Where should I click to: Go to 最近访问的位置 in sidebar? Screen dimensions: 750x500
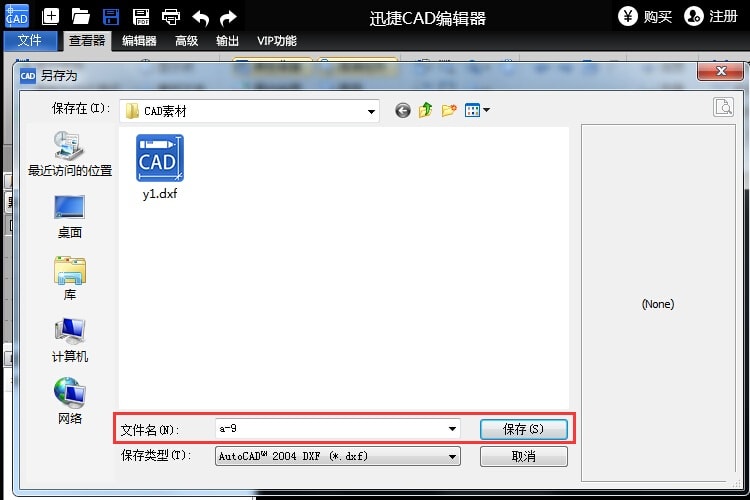(x=70, y=154)
